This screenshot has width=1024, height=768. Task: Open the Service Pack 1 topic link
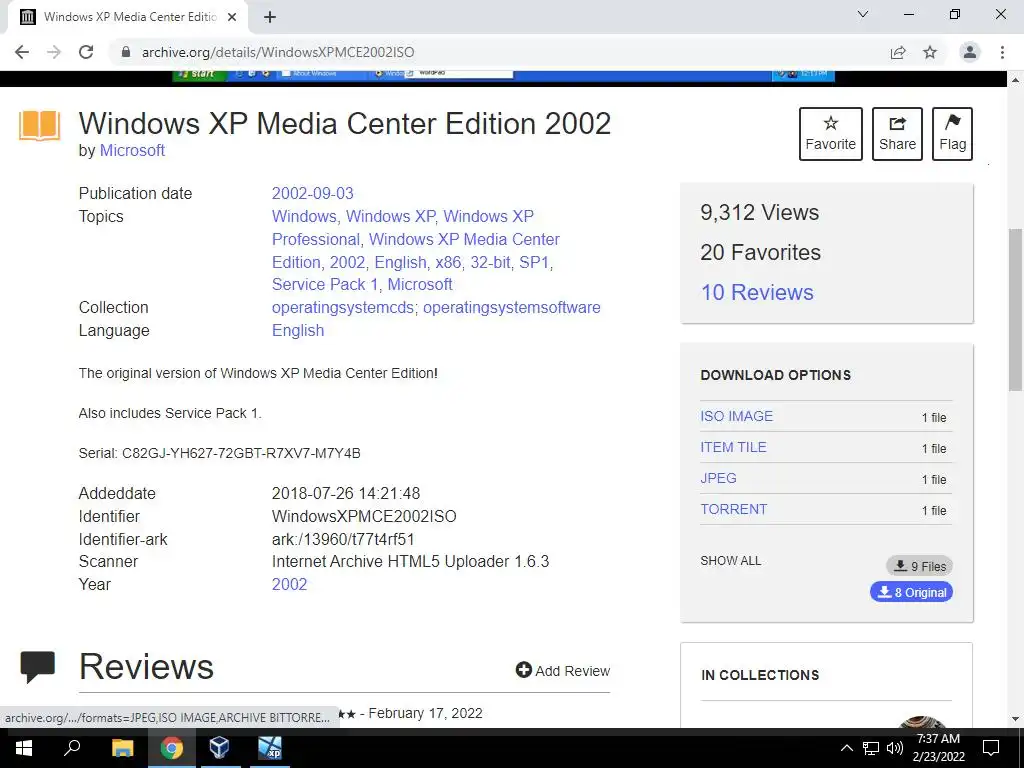click(x=325, y=285)
